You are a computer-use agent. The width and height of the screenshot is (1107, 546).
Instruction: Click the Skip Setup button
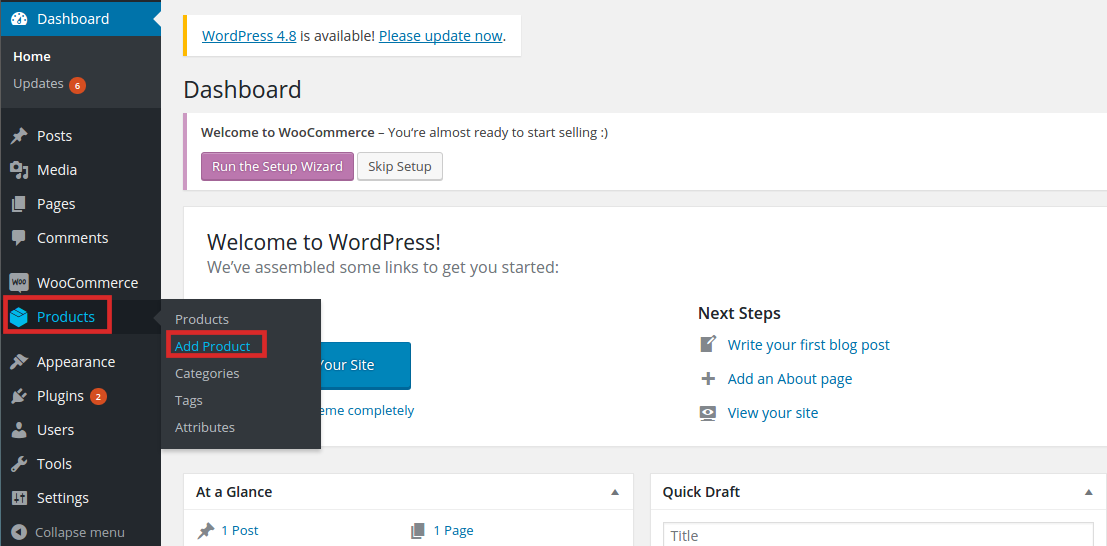[x=400, y=167]
